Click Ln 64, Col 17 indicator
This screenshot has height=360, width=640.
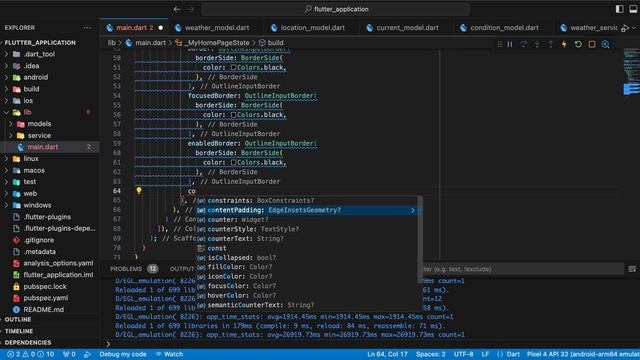(387, 354)
